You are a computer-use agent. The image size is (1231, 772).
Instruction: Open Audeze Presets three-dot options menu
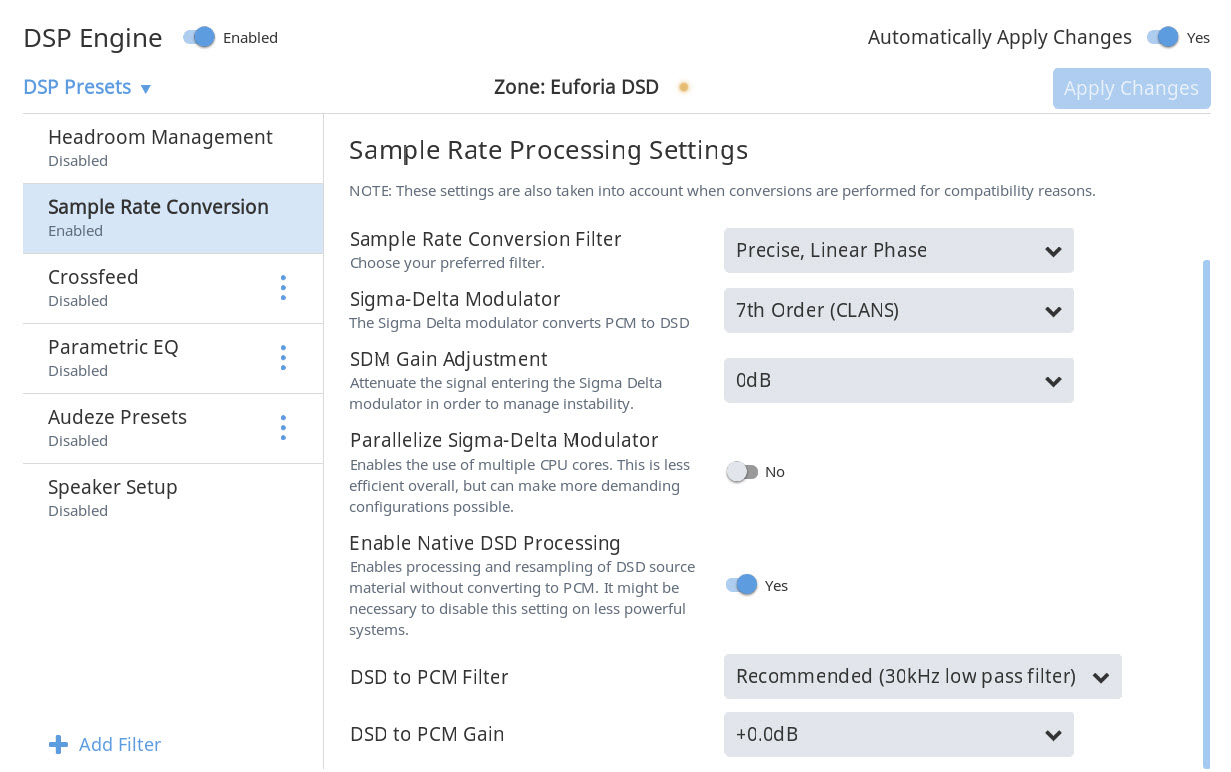click(283, 428)
